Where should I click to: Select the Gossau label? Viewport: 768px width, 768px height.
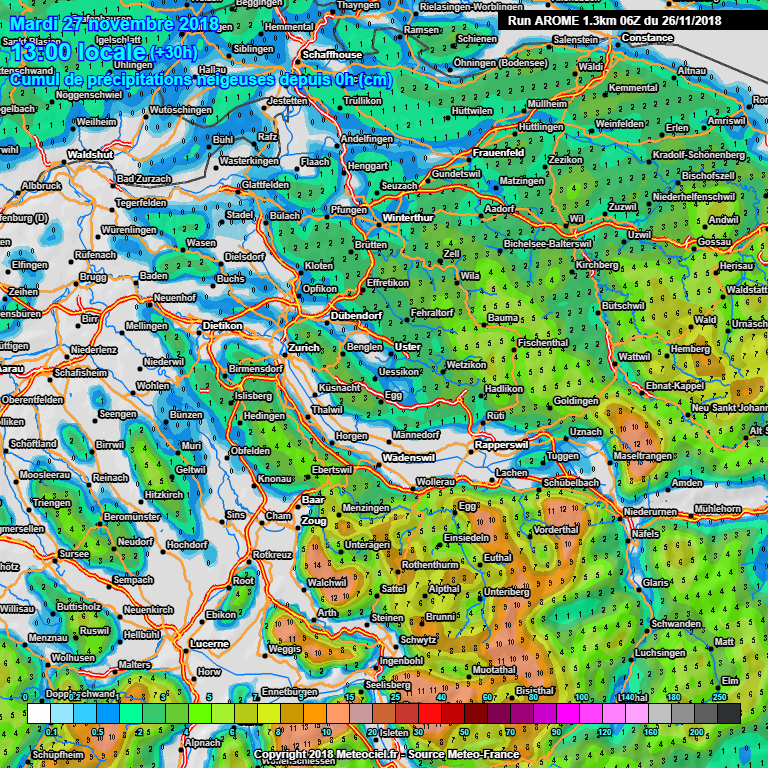[x=714, y=242]
